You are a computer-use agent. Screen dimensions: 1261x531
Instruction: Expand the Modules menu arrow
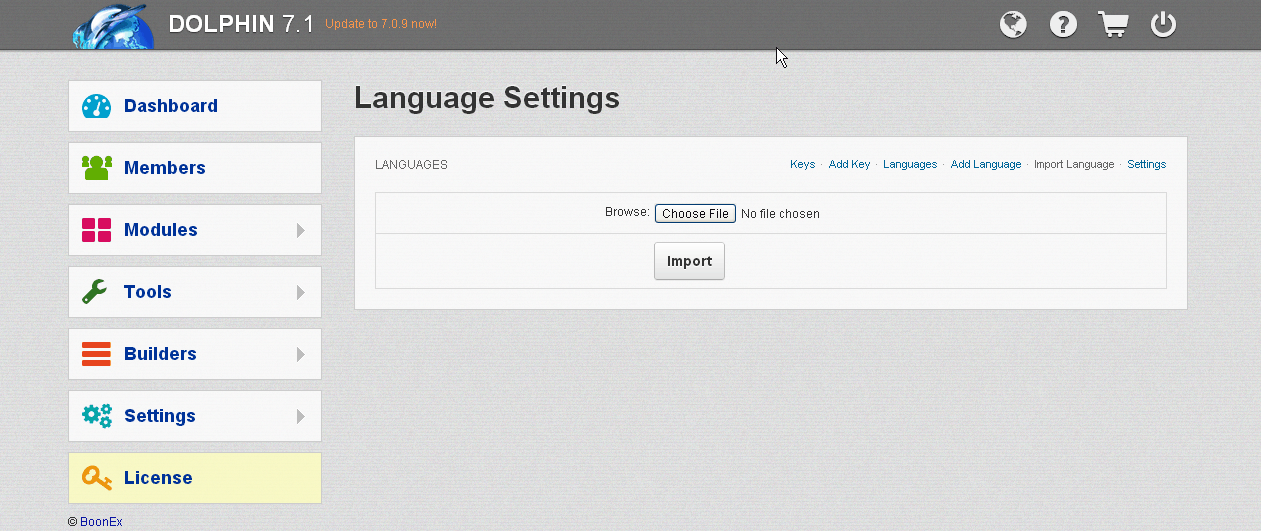coord(301,231)
